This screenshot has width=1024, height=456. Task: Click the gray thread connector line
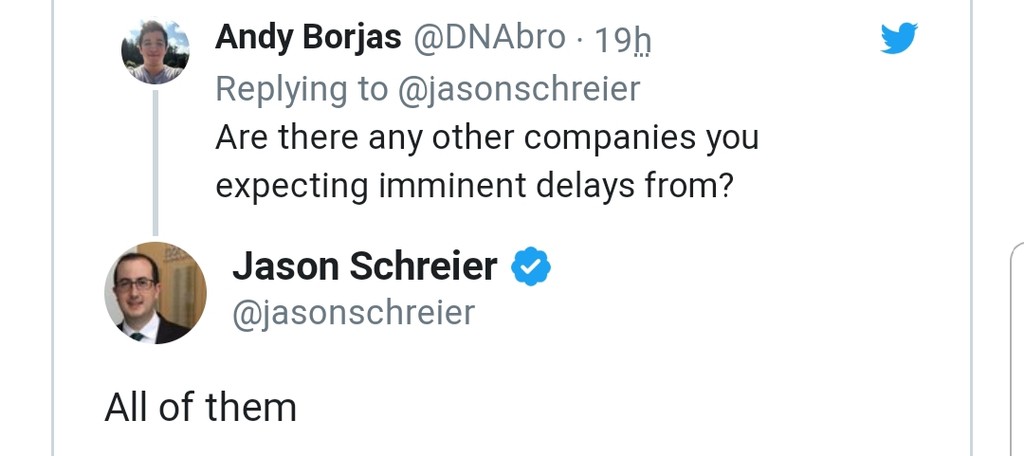pyautogui.click(x=155, y=163)
